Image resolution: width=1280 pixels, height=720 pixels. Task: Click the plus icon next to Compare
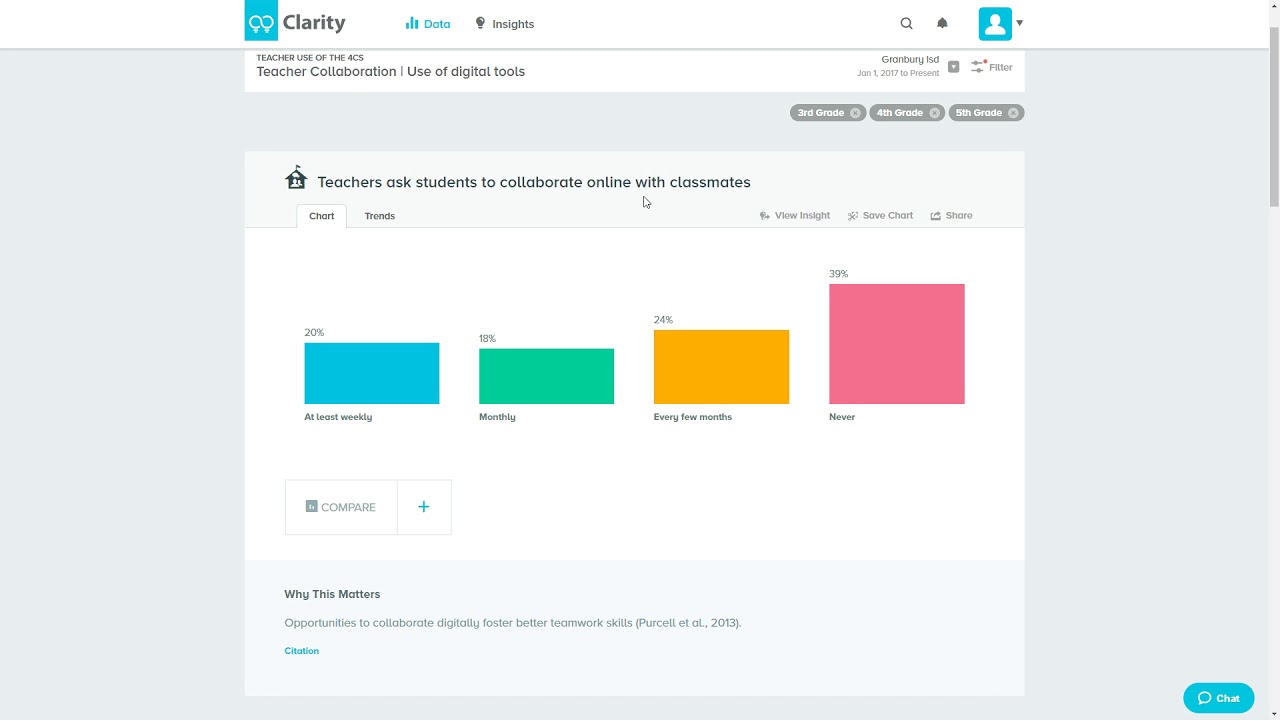point(424,507)
